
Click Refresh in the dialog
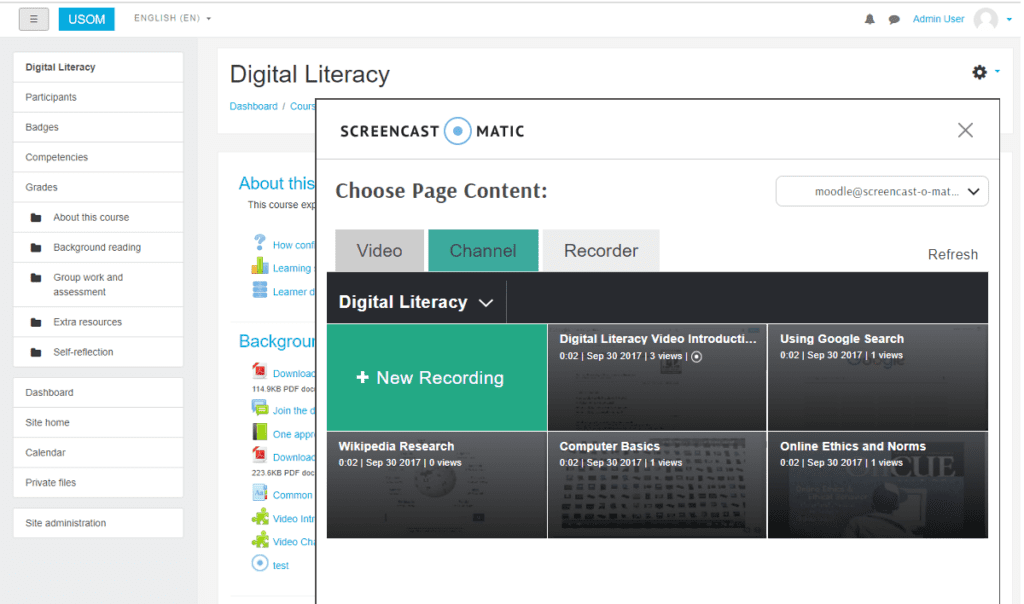pyautogui.click(x=953, y=255)
